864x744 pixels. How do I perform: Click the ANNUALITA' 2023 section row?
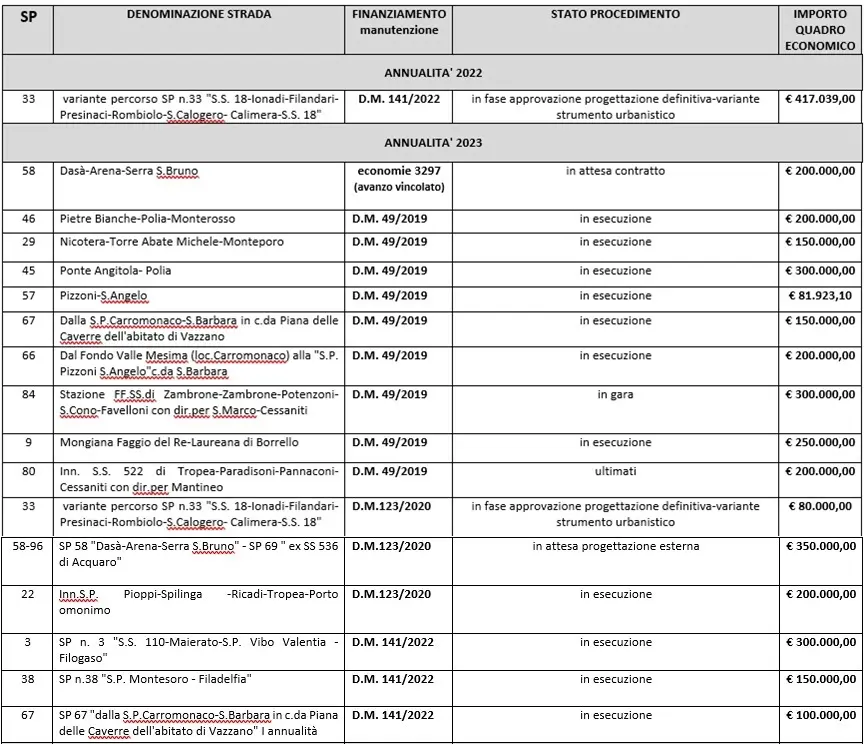coord(432,143)
